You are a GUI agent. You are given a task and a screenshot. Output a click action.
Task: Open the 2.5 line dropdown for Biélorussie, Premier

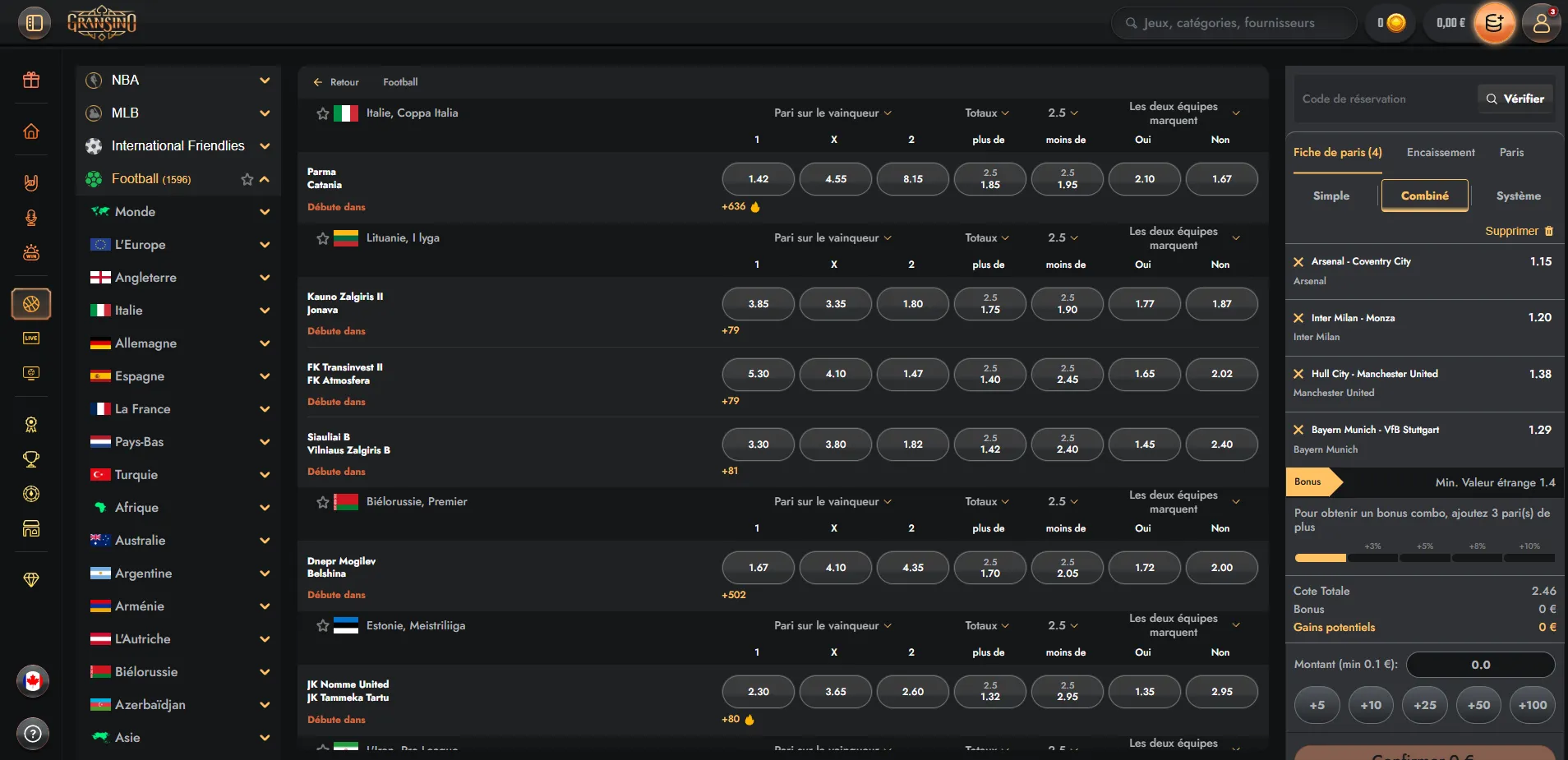point(1063,502)
